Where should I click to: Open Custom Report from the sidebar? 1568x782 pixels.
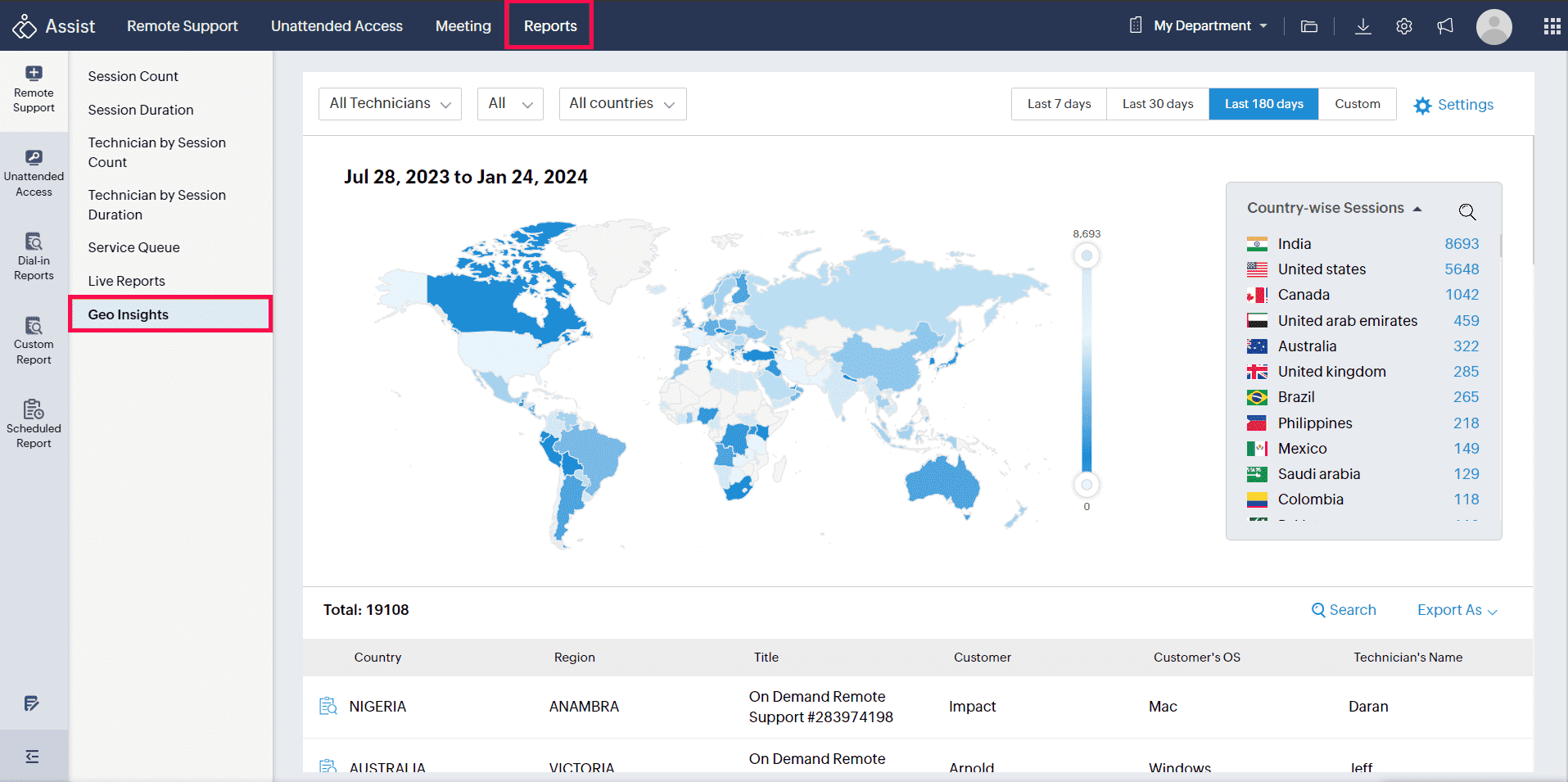34,339
